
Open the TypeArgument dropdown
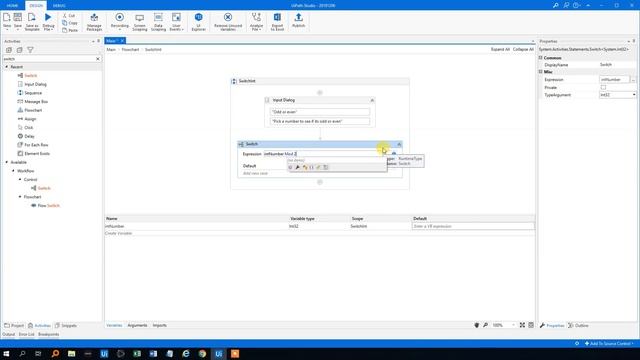click(633, 95)
